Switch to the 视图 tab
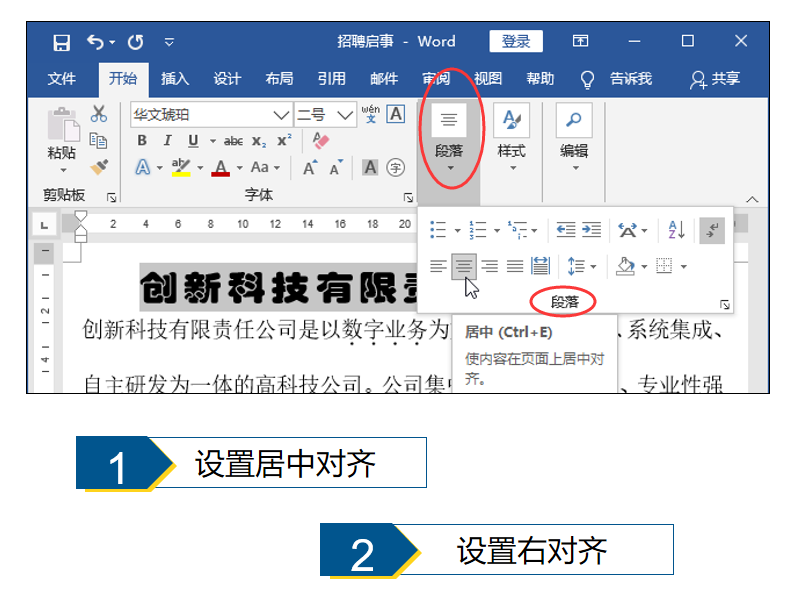This screenshot has width=789, height=609. [x=488, y=79]
